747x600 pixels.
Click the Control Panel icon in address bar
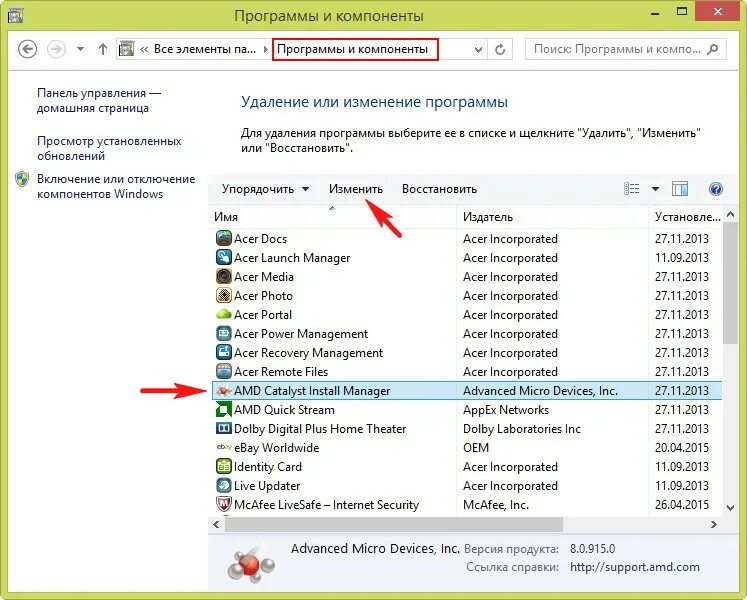pos(126,49)
